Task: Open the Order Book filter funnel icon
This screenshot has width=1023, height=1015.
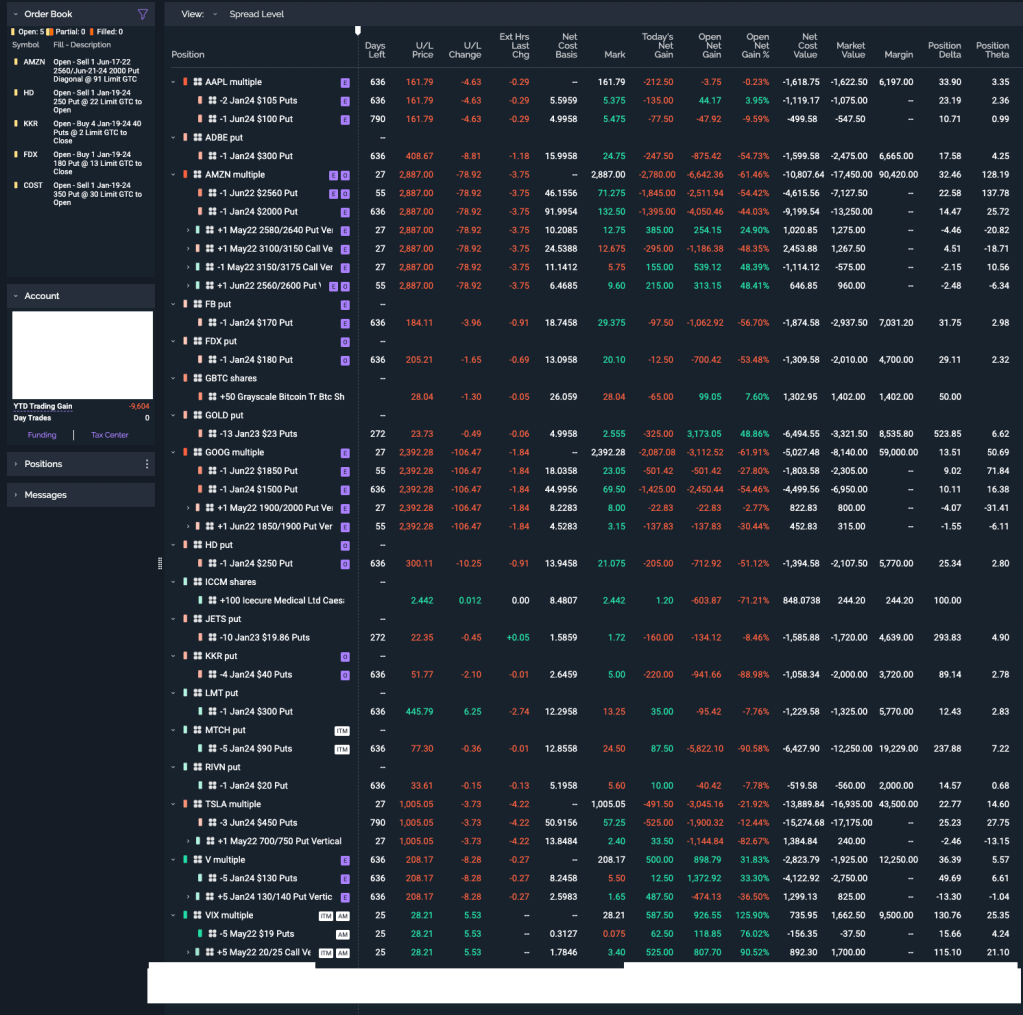Action: pos(143,15)
